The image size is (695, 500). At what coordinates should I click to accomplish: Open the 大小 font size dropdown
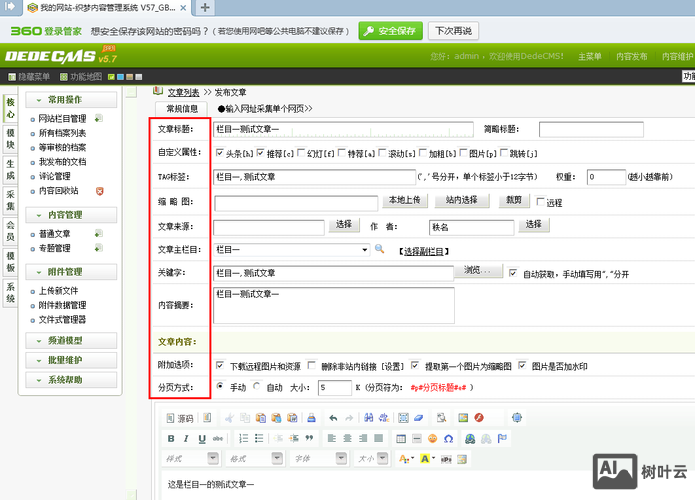coord(372,459)
